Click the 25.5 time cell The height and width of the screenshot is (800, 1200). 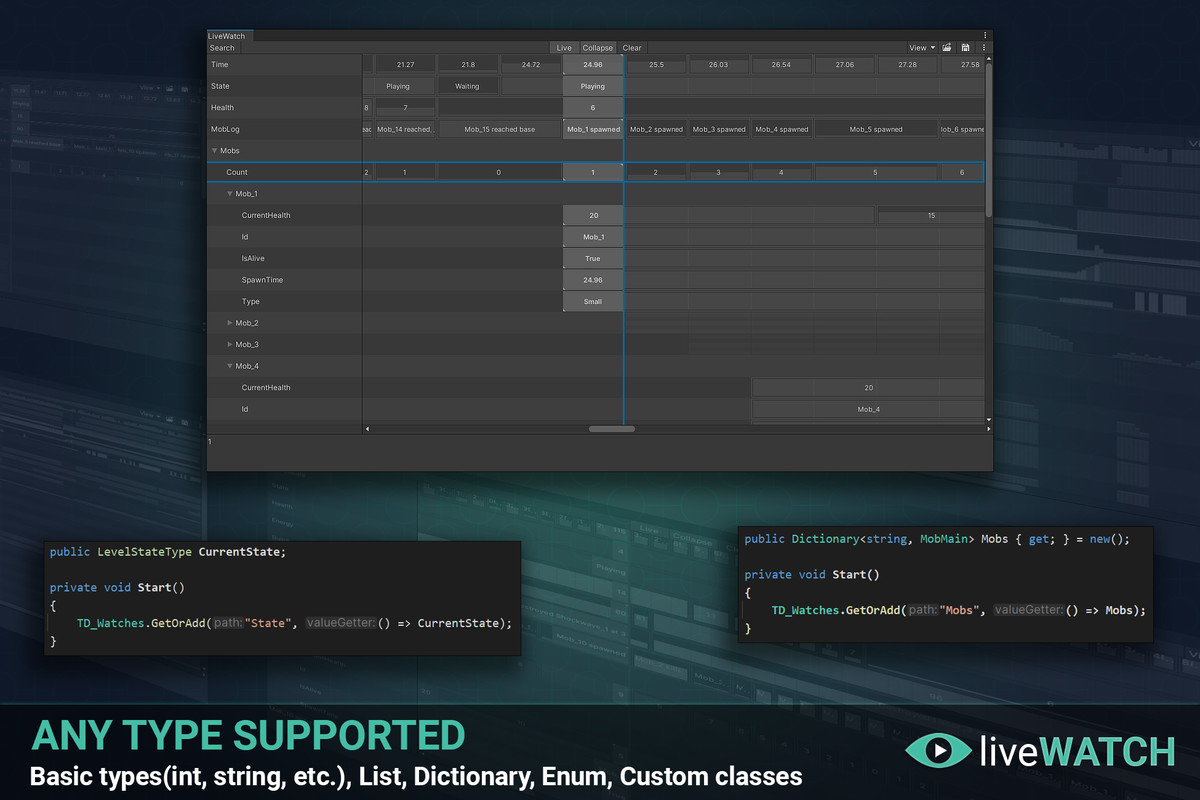(x=656, y=65)
